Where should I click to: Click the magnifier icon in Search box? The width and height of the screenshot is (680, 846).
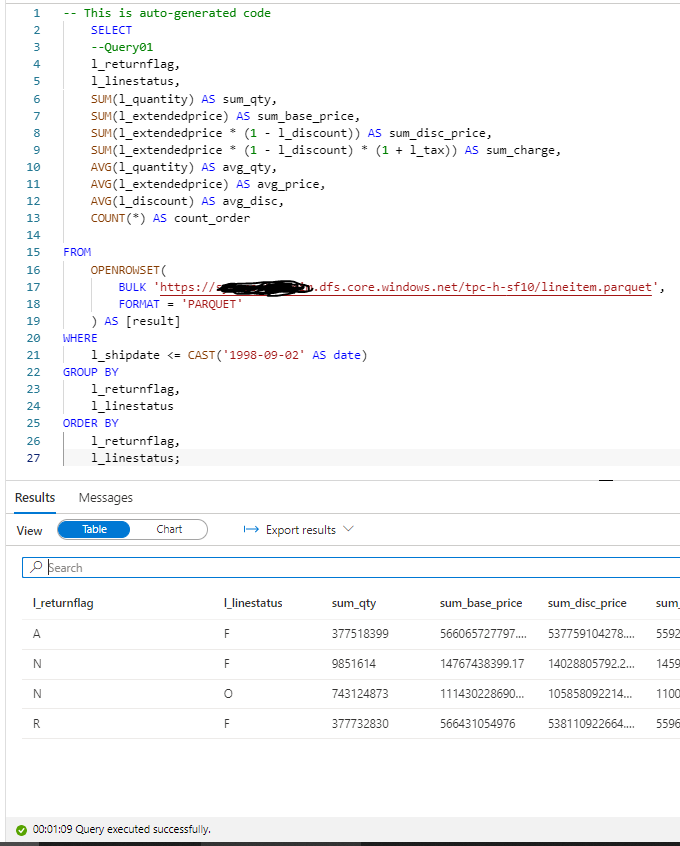click(37, 567)
